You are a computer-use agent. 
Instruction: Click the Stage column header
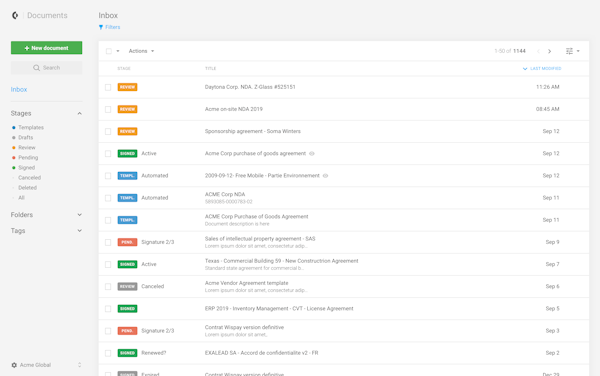pos(124,69)
